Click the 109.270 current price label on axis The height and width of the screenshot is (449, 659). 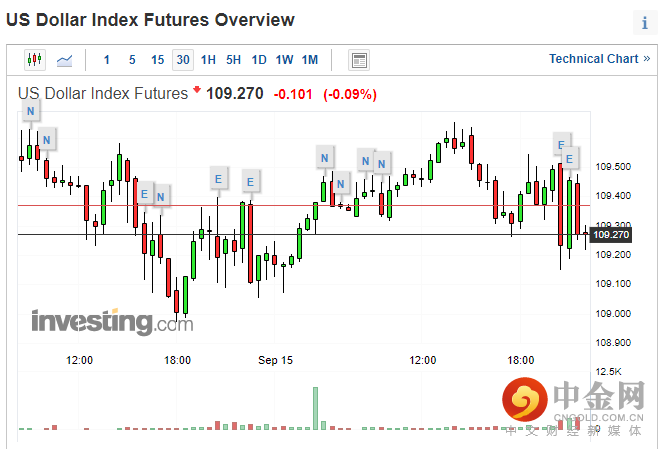610,235
